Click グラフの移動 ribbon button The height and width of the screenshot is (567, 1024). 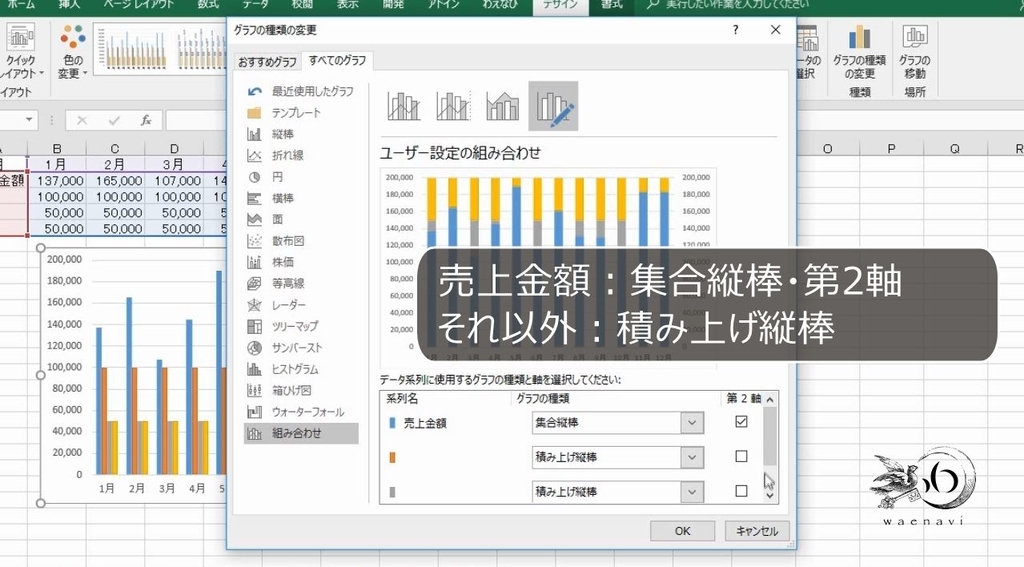pyautogui.click(x=914, y=52)
